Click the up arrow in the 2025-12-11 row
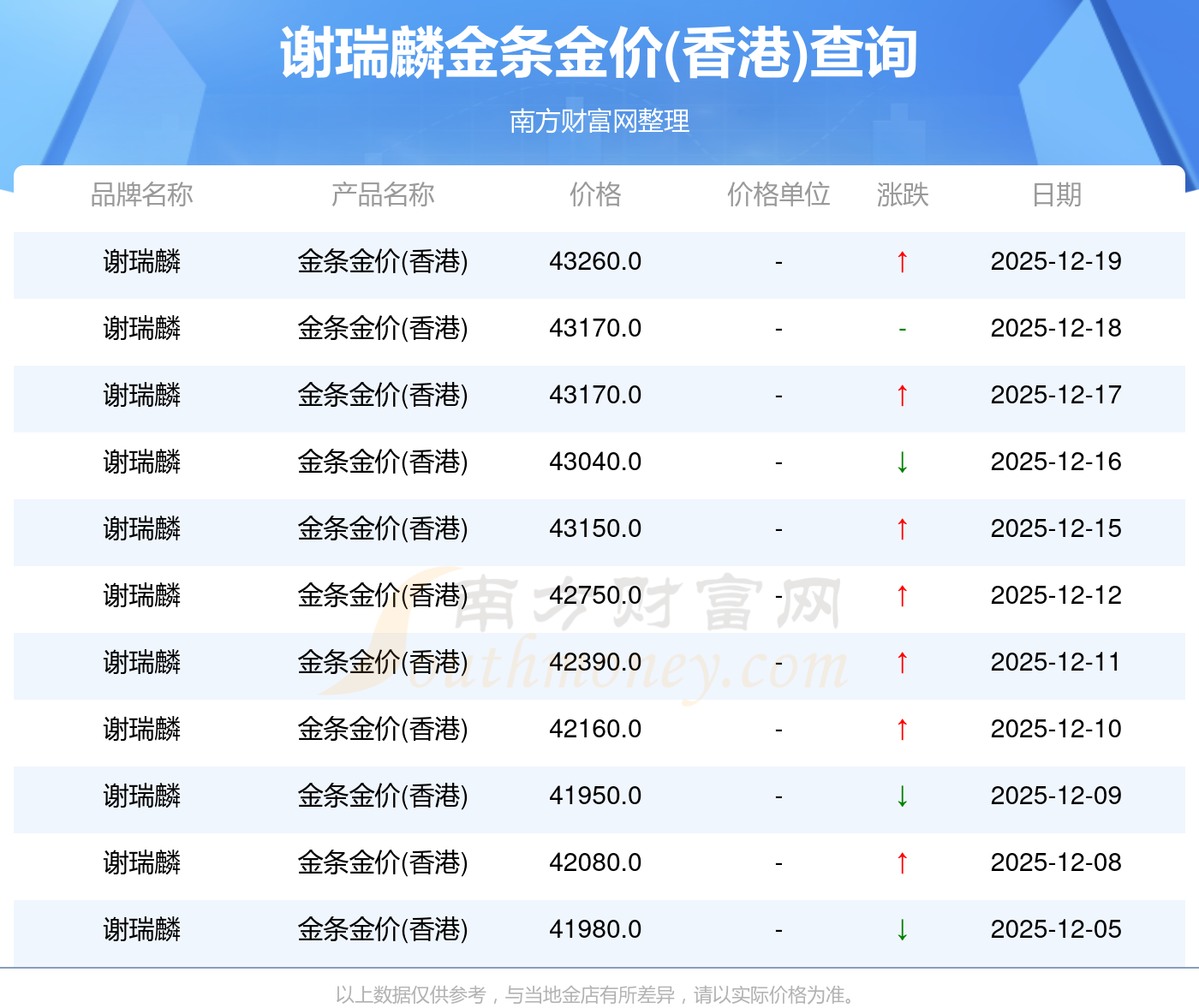The image size is (1199, 1008). 903,663
